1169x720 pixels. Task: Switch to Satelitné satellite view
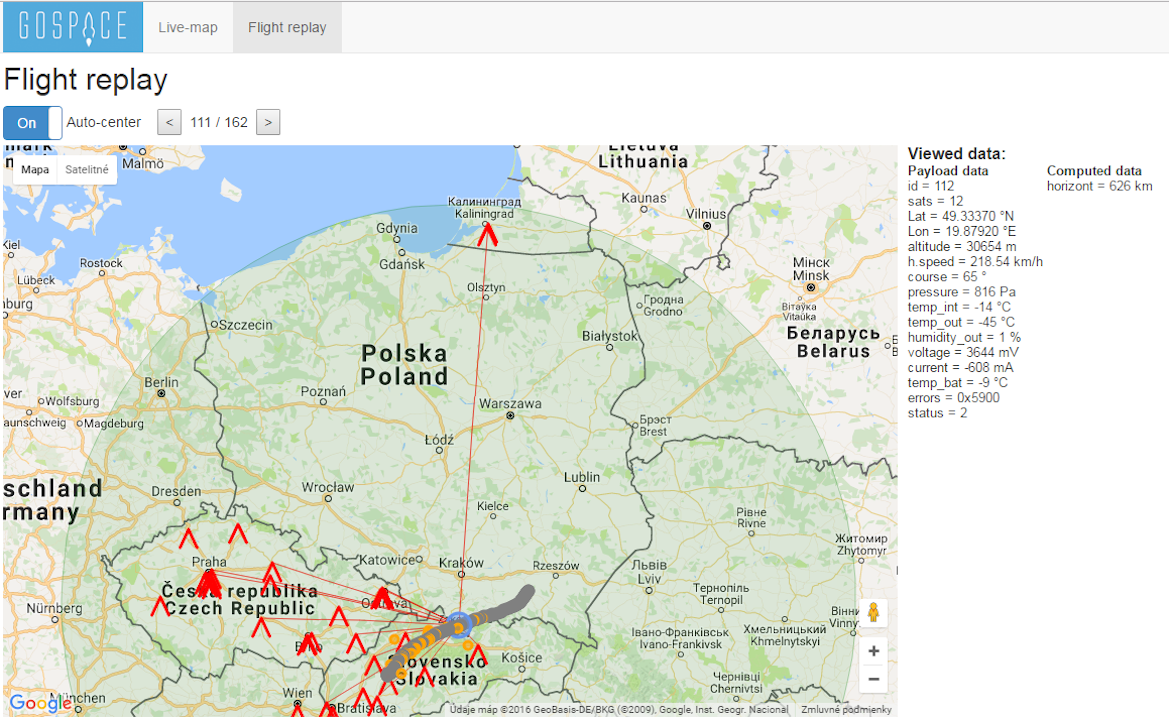click(x=87, y=170)
